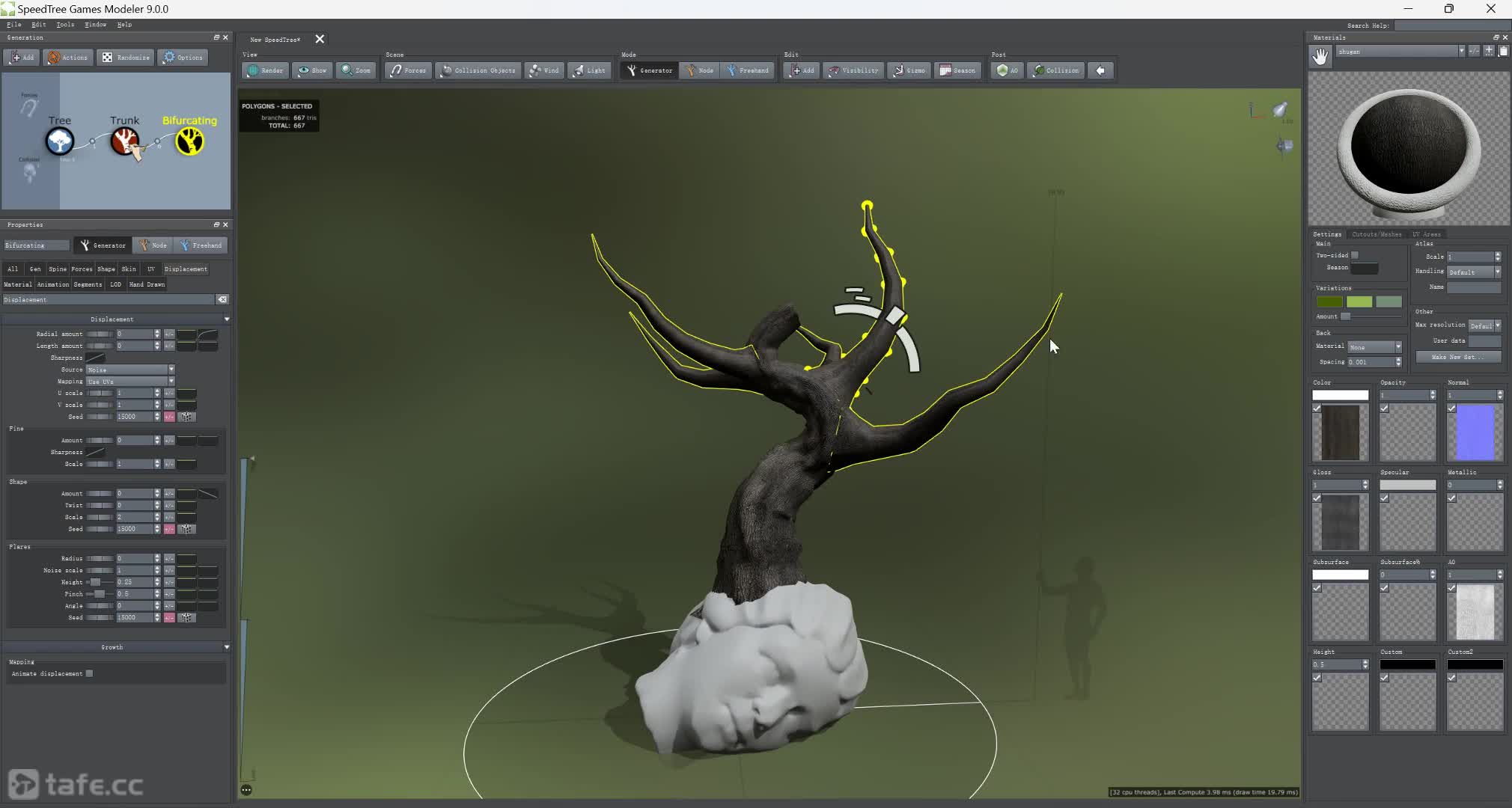Click the Render view button
The width and height of the screenshot is (1512, 808).
pyautogui.click(x=265, y=70)
